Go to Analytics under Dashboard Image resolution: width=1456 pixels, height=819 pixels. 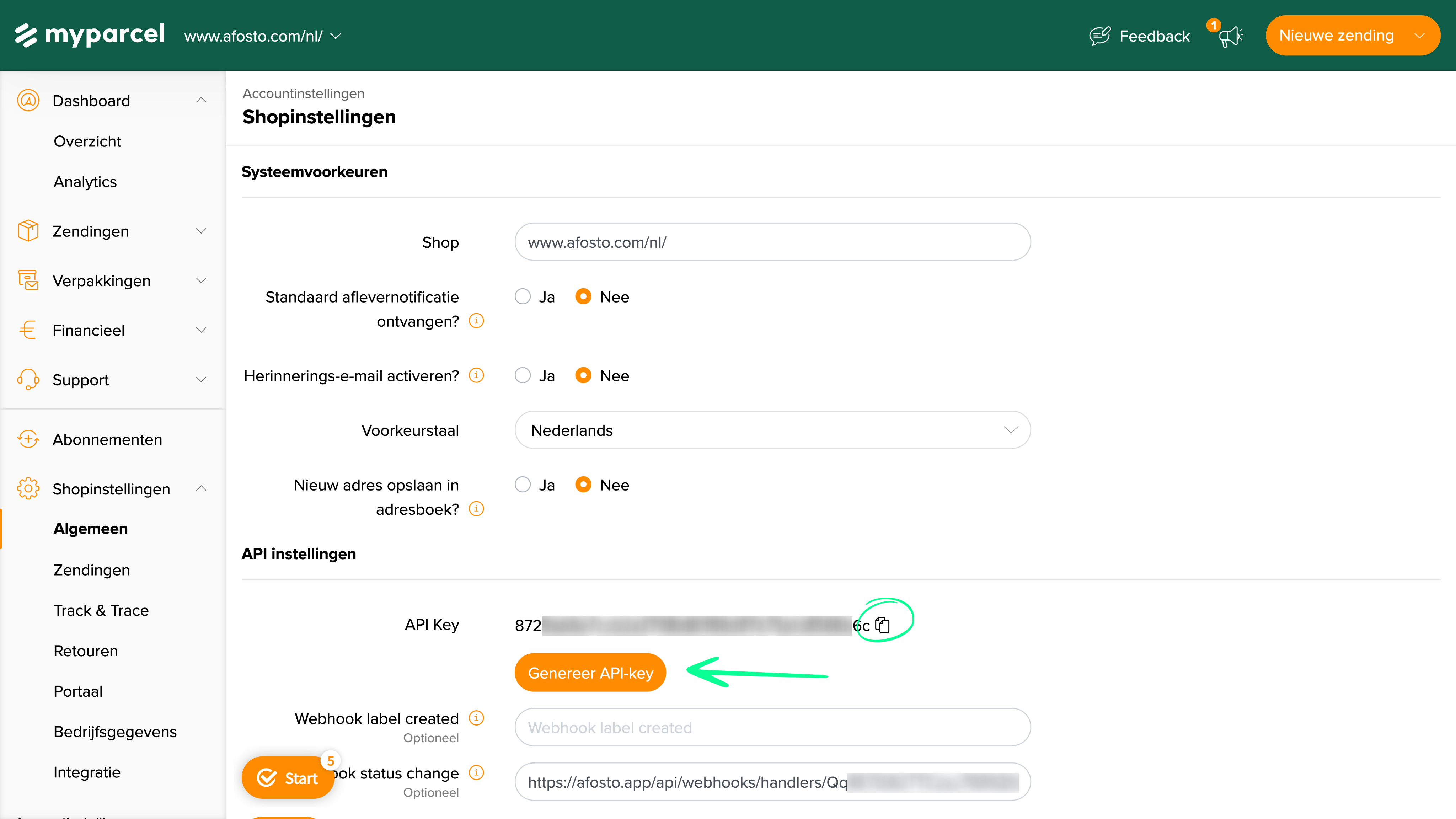85,181
